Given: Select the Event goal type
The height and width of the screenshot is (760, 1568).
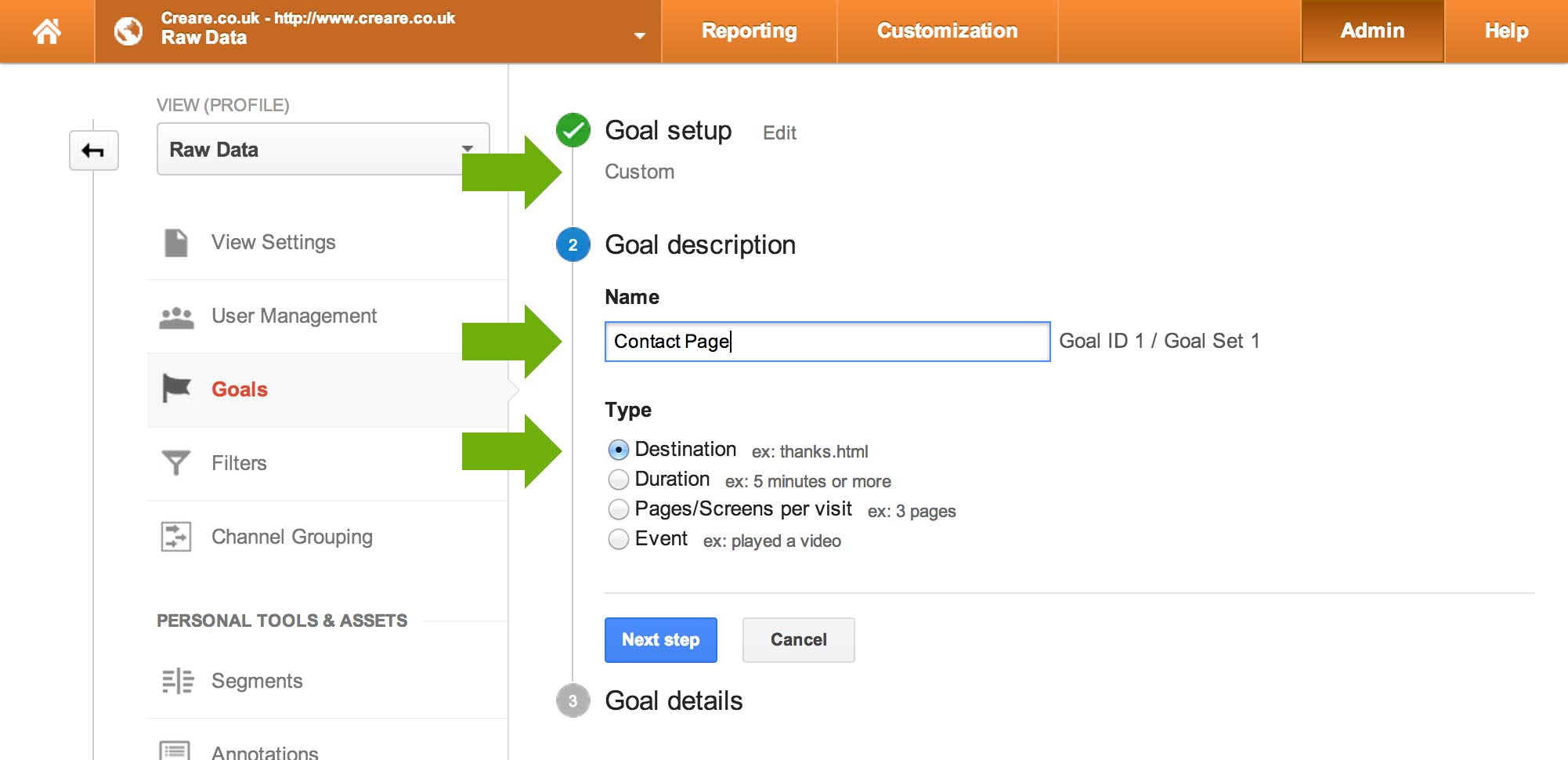Looking at the screenshot, I should [619, 539].
